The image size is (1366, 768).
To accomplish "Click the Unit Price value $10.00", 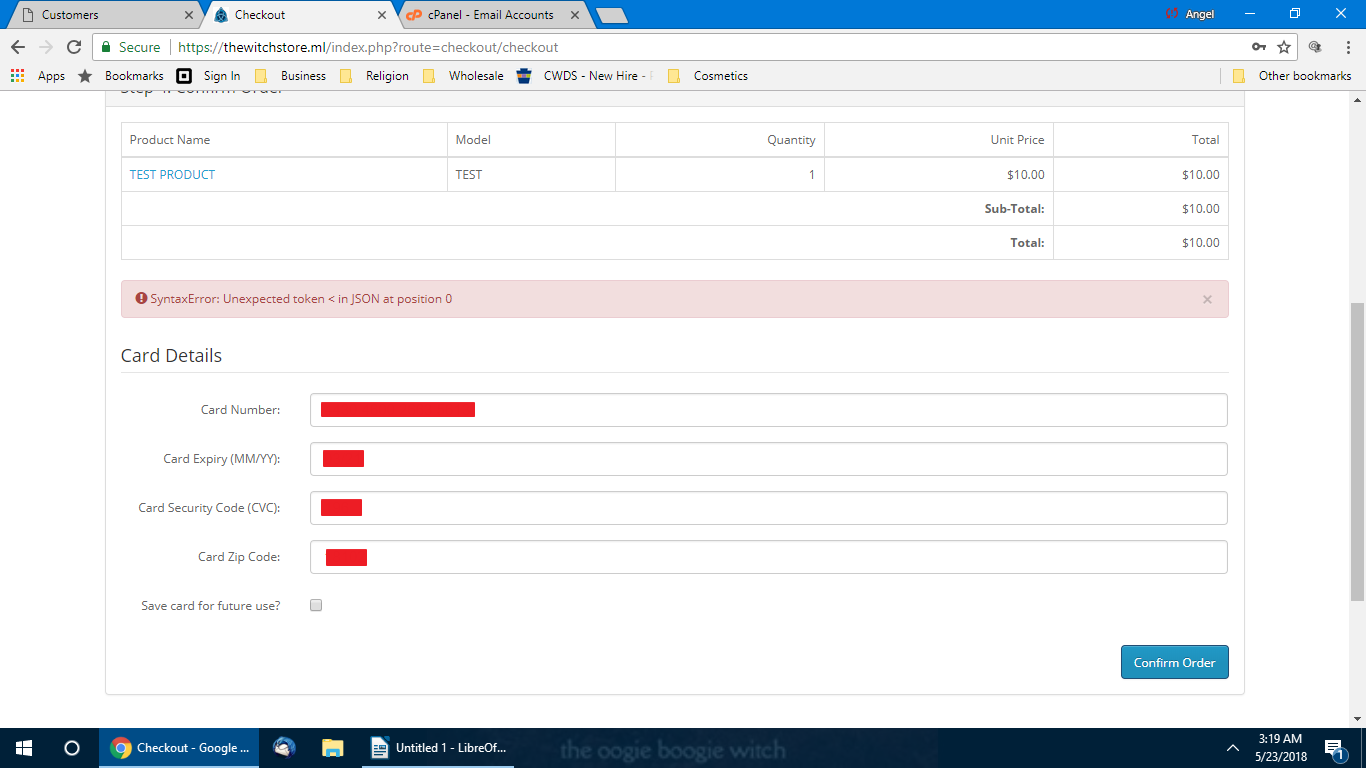I will (1026, 175).
